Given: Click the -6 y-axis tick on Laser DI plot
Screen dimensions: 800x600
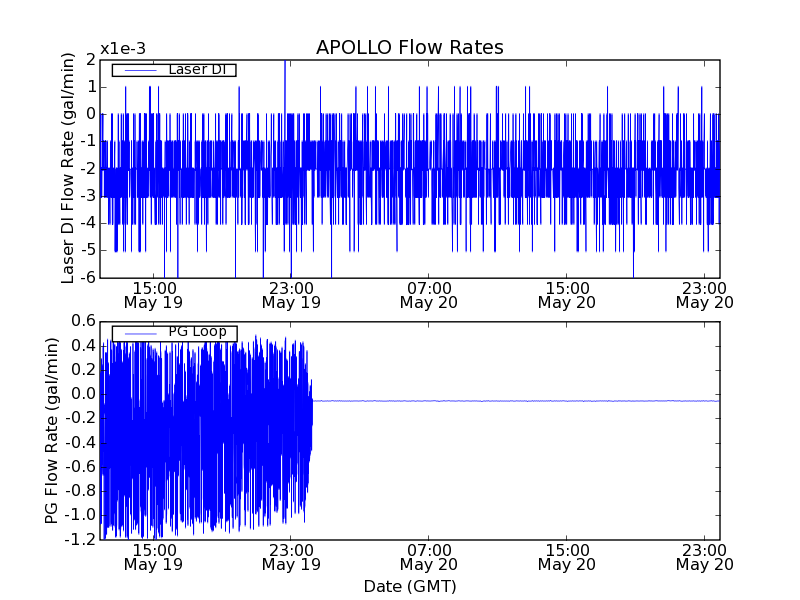Looking at the screenshot, I should 87,277.
